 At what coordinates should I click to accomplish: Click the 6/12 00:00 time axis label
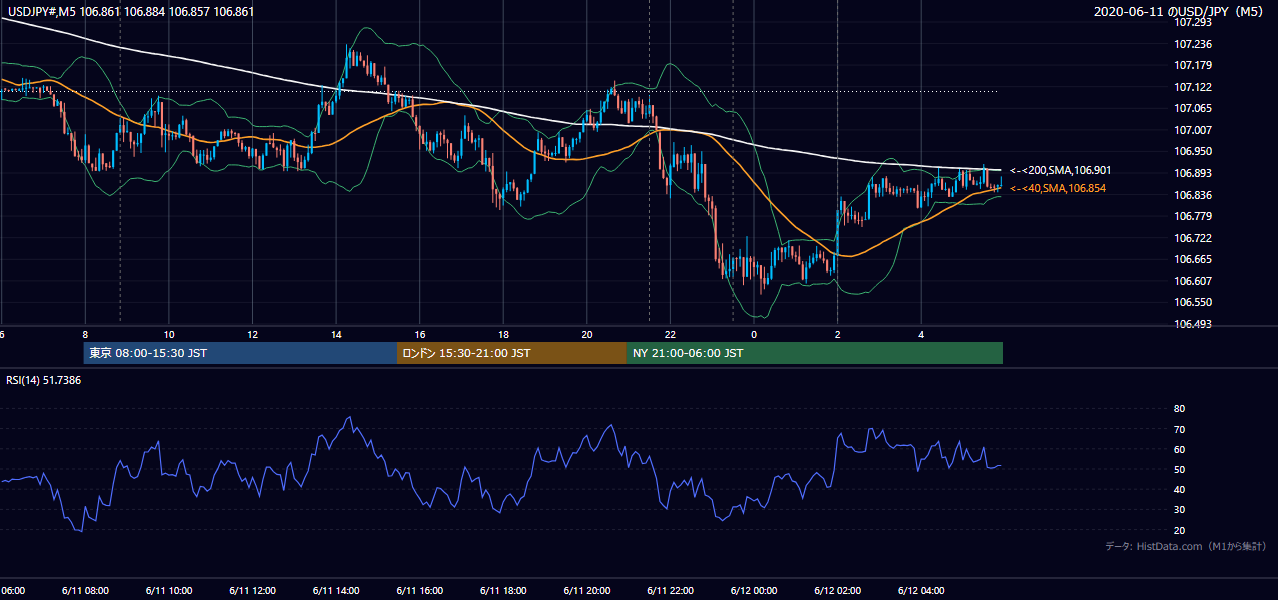click(x=753, y=590)
